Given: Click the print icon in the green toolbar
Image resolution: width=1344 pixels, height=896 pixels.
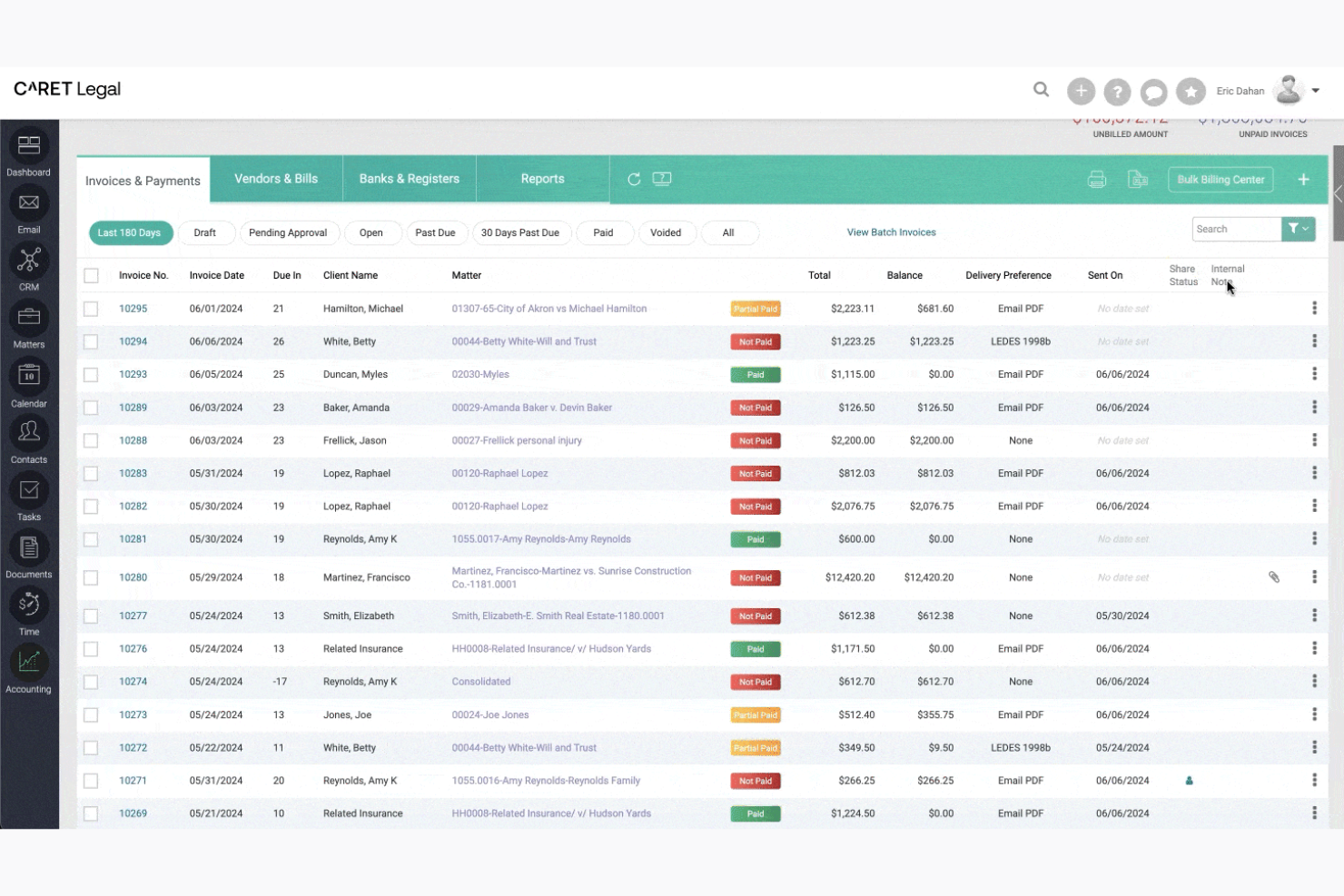Looking at the screenshot, I should (x=1097, y=179).
